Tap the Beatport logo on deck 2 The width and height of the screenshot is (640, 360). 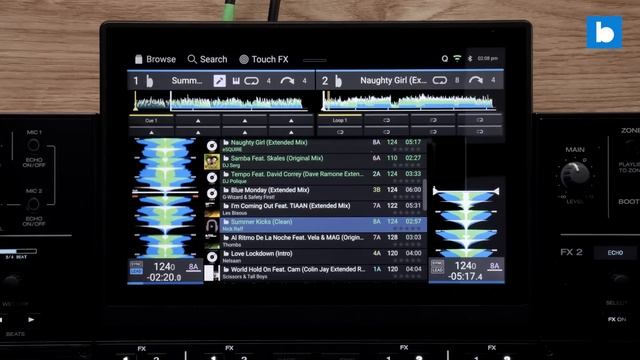click(338, 81)
